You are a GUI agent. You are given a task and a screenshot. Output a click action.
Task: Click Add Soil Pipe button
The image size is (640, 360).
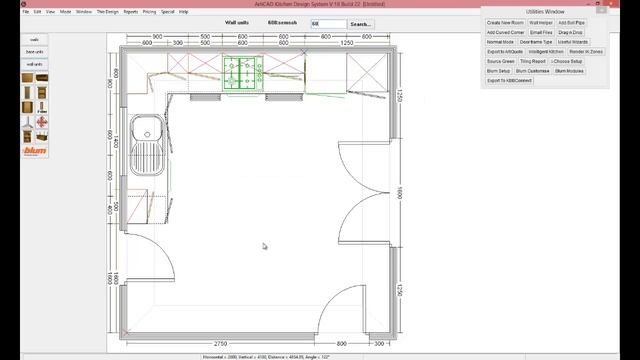571,23
